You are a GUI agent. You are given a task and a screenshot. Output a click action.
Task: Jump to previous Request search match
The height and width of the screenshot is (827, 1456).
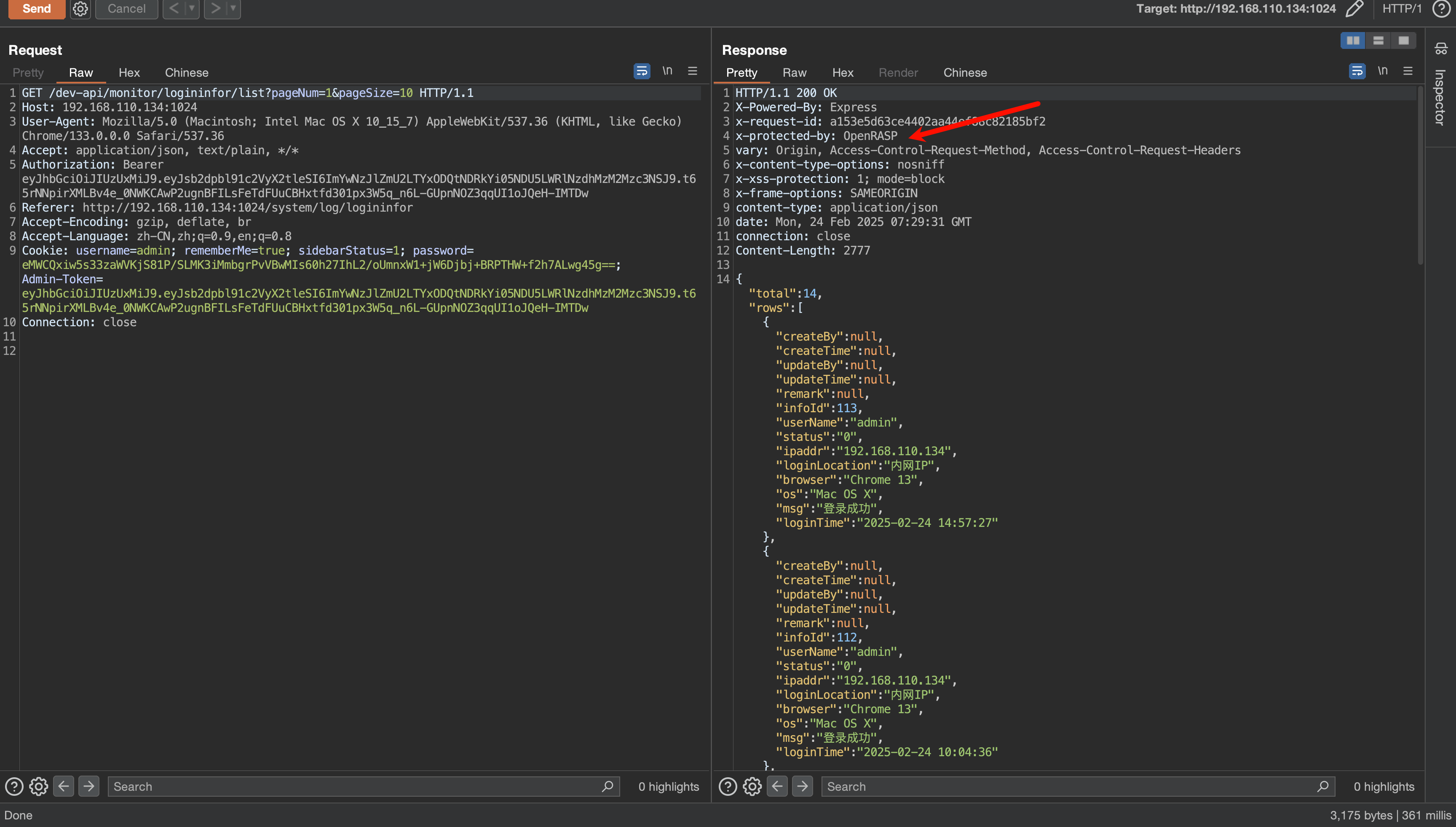64,787
